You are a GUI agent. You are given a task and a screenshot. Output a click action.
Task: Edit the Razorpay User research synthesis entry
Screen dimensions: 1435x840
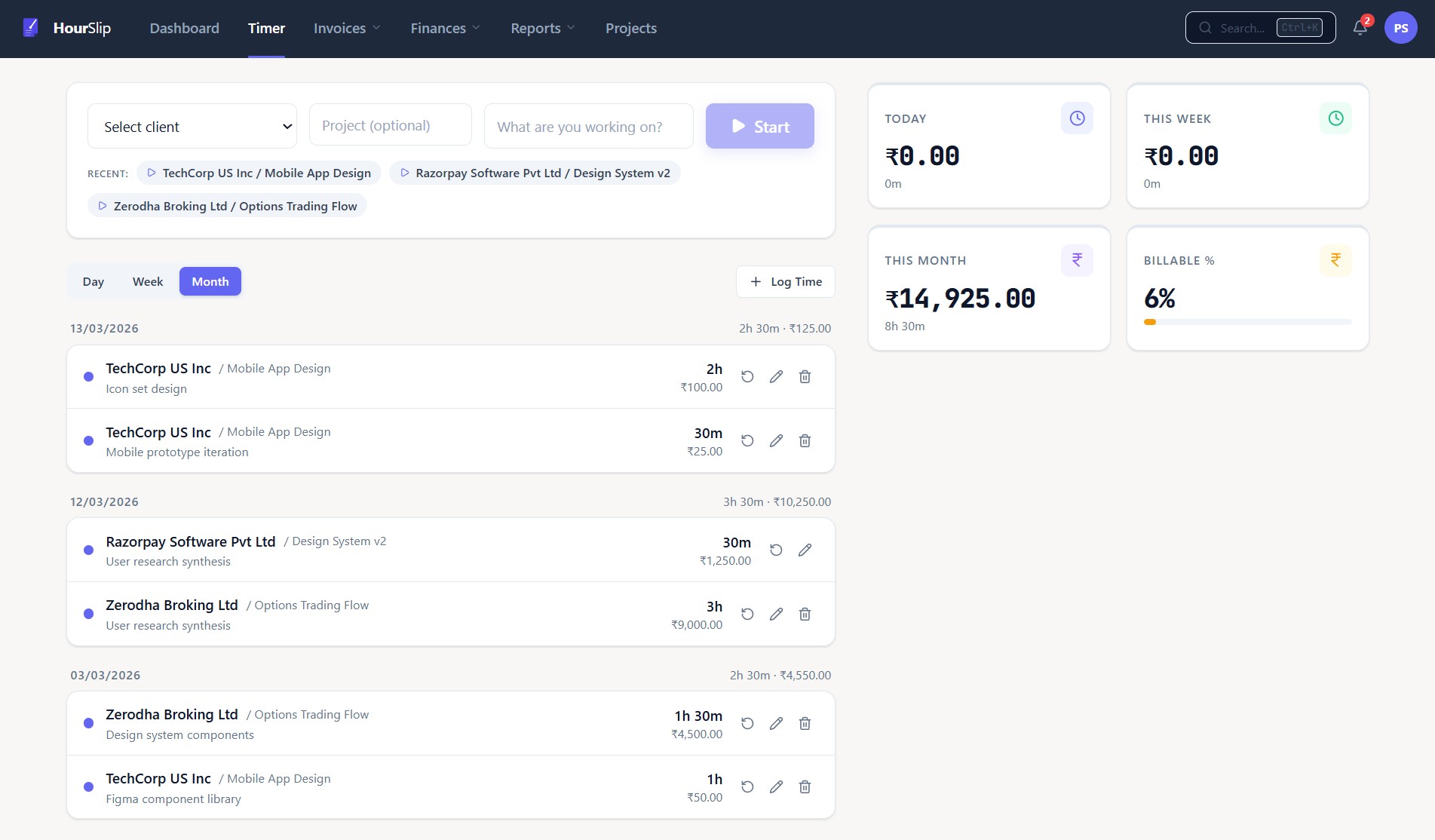(x=805, y=550)
